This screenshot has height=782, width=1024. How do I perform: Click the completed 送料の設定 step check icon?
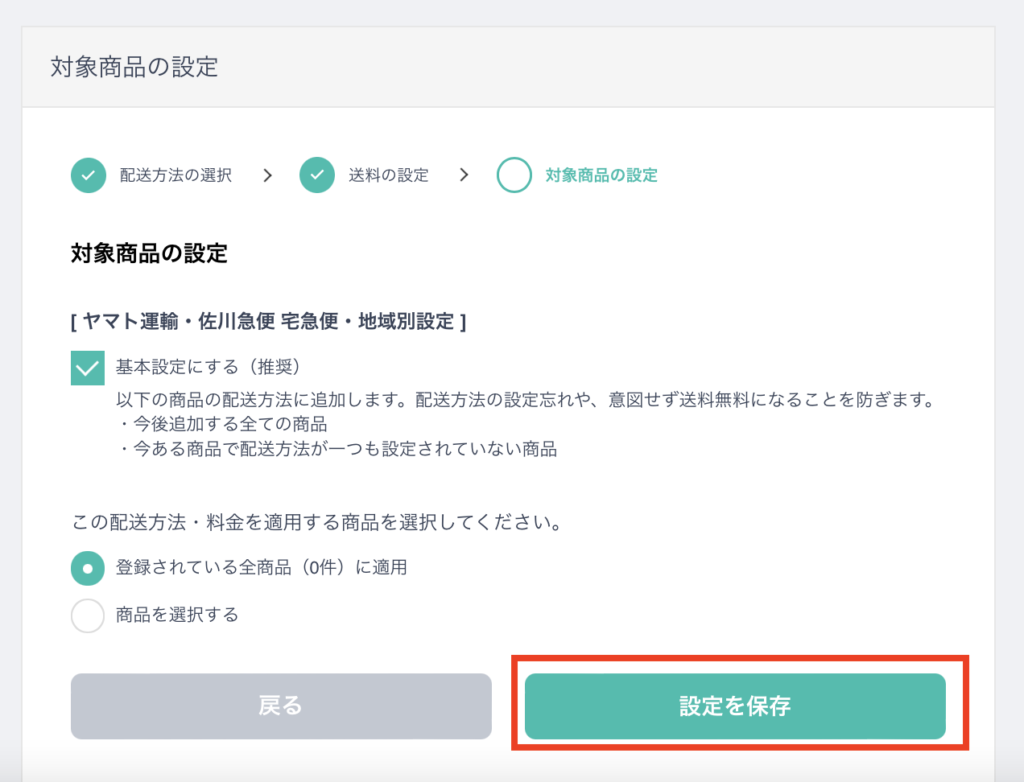click(317, 175)
